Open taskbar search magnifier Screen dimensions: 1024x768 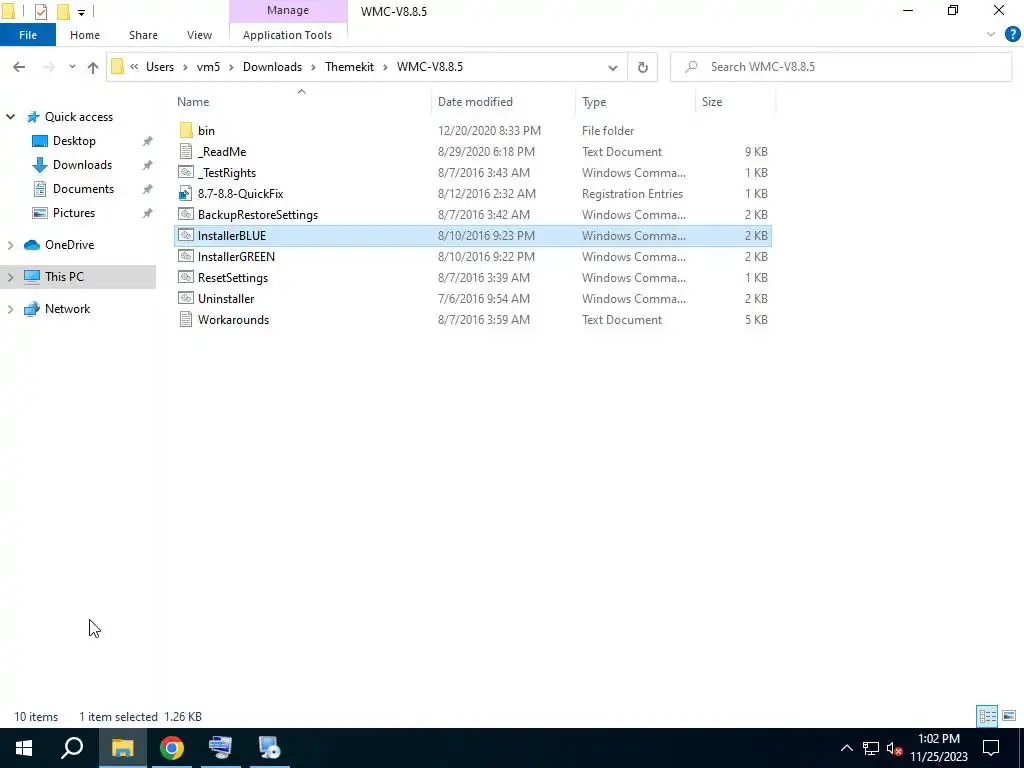72,748
